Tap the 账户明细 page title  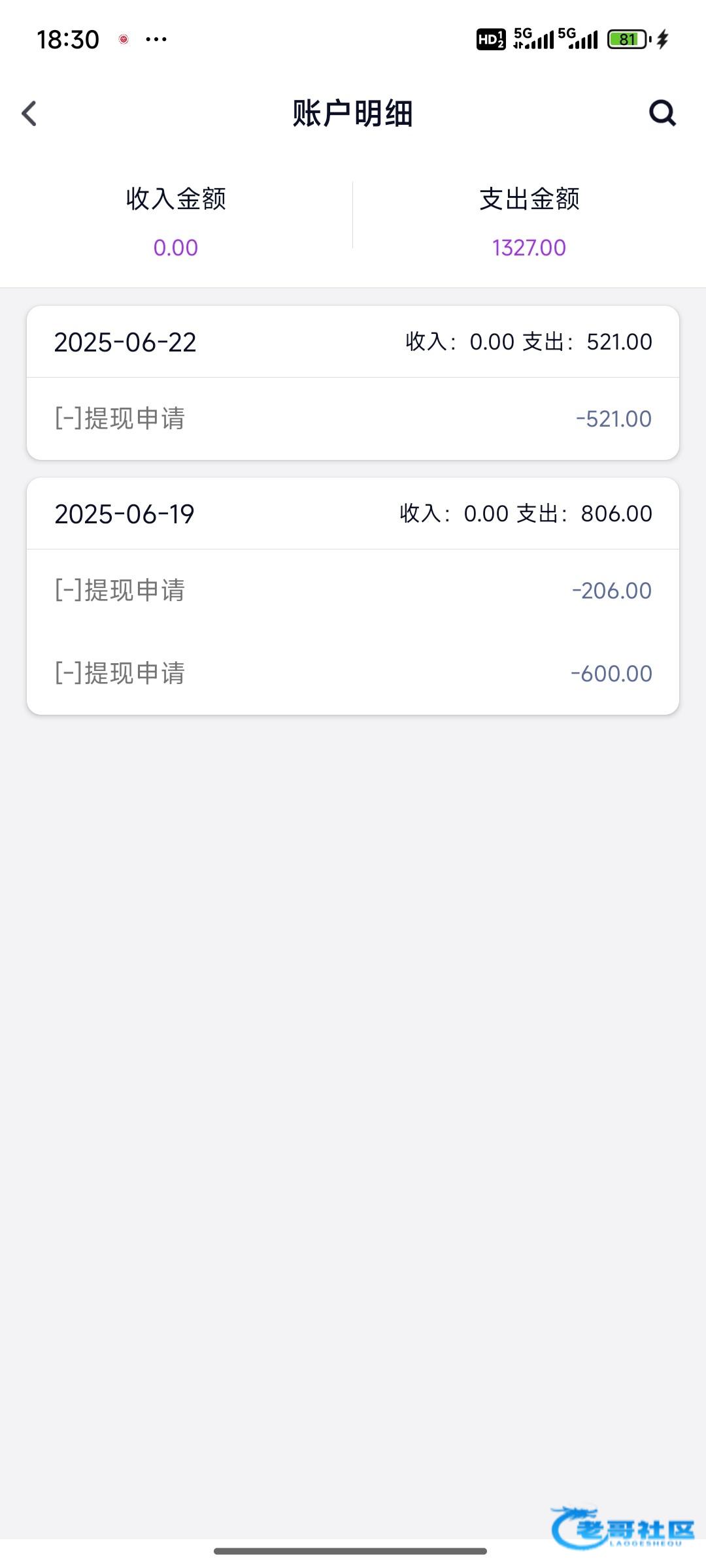(x=353, y=114)
